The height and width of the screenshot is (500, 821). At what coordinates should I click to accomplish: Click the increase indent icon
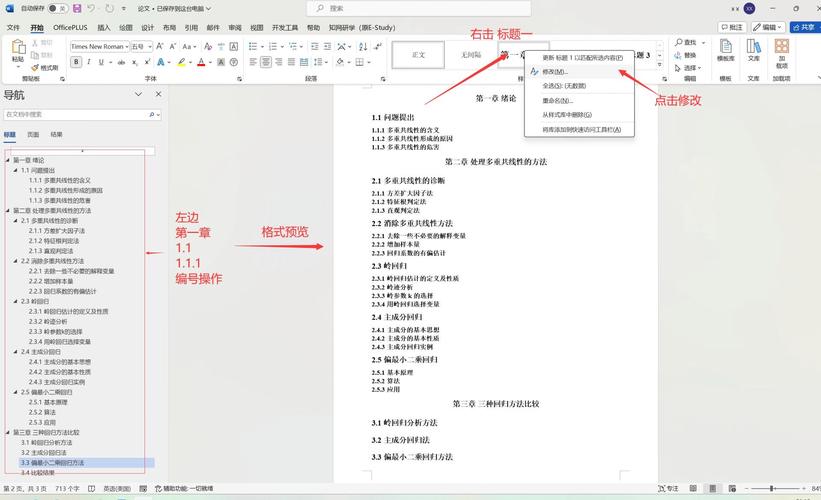click(327, 47)
